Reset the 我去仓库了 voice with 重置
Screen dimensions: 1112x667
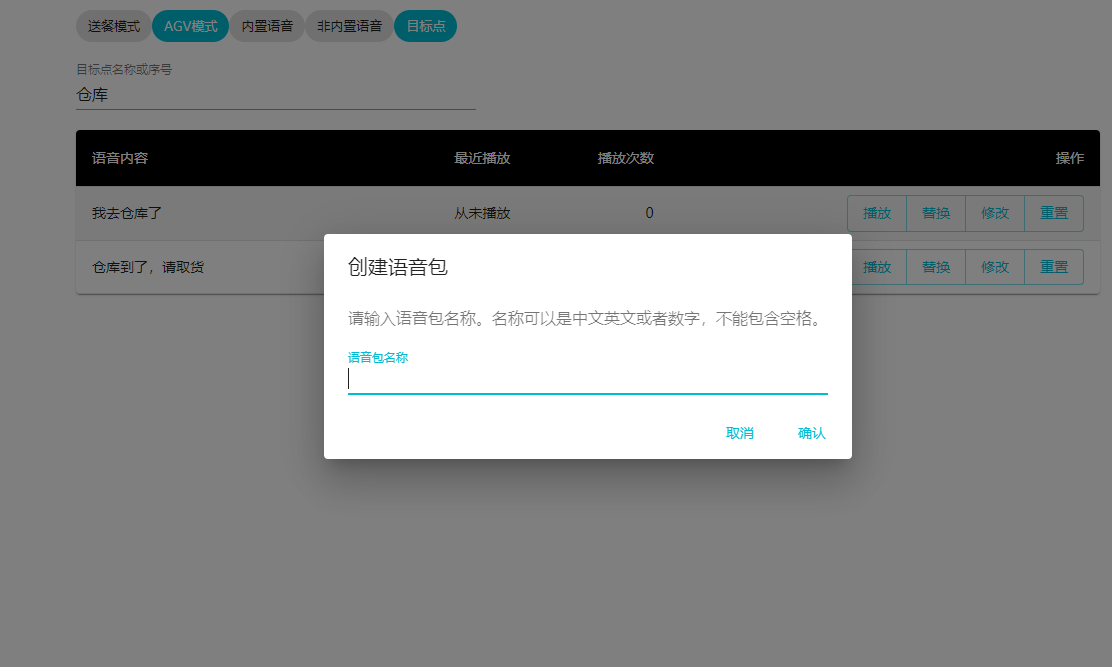1054,213
